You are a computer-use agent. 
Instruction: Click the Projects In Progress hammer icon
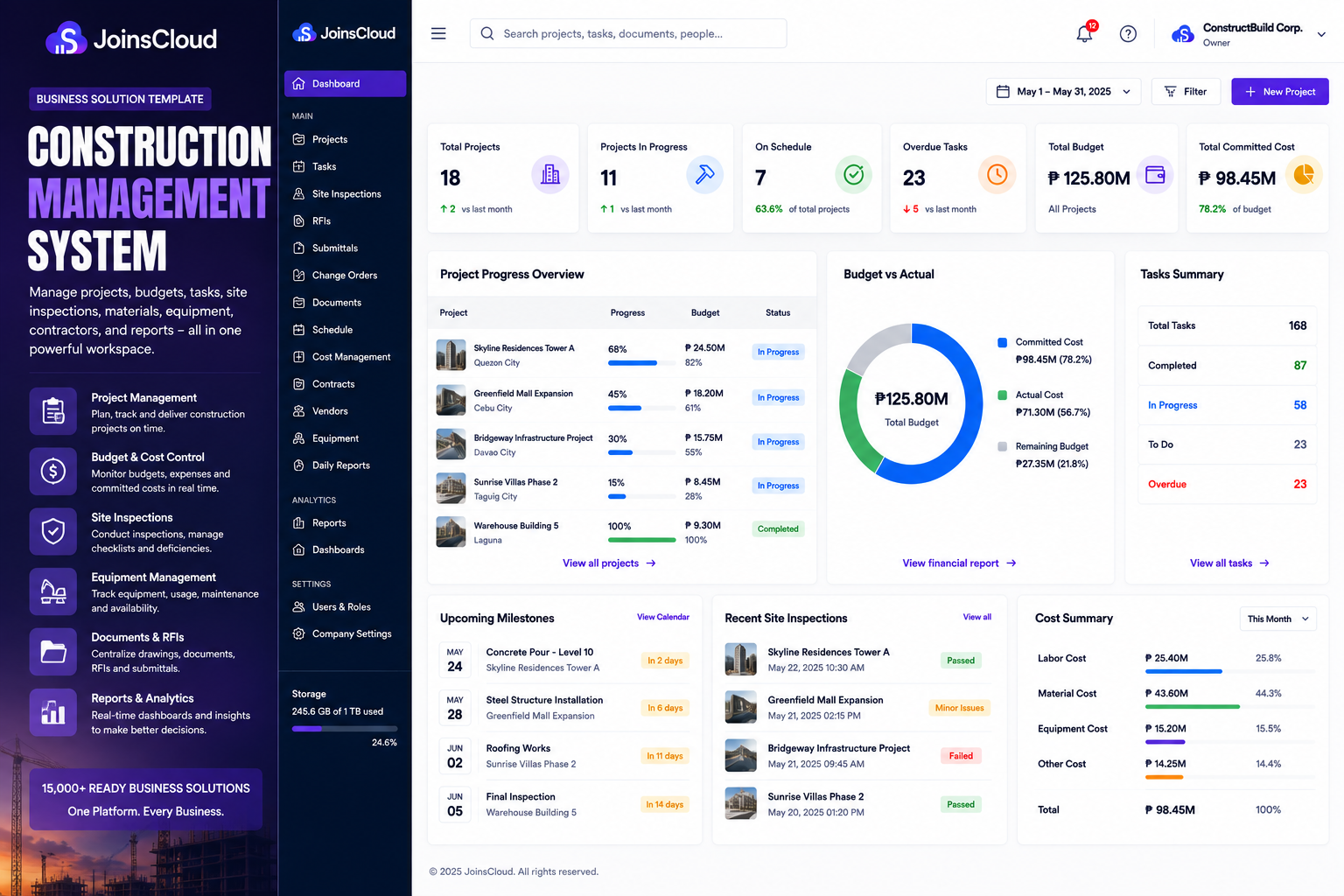(704, 174)
